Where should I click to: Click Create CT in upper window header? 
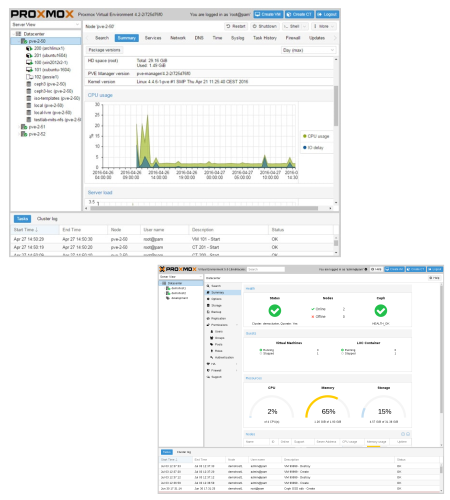(x=299, y=14)
